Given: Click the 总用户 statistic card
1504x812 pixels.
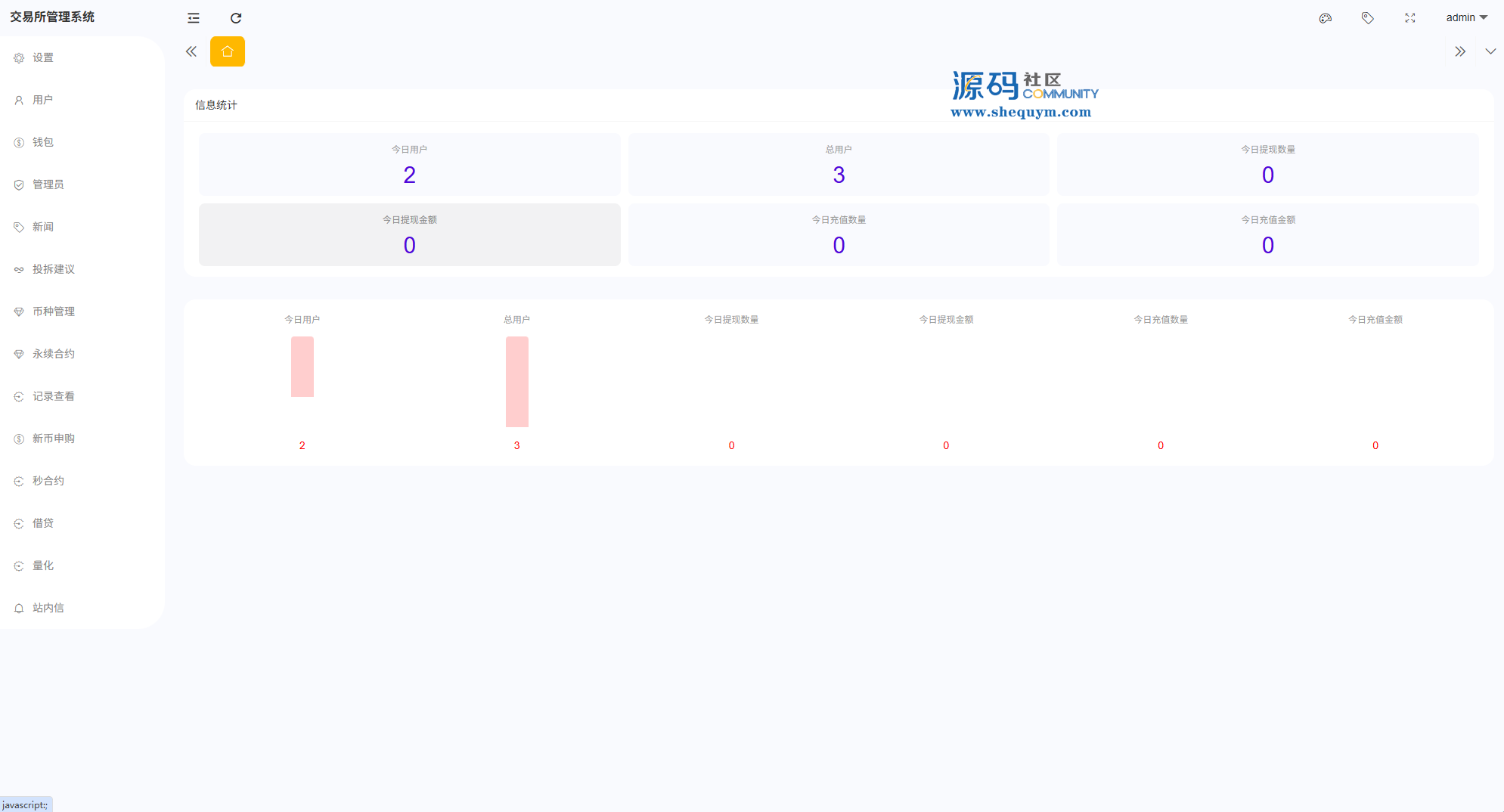Looking at the screenshot, I should tap(838, 164).
